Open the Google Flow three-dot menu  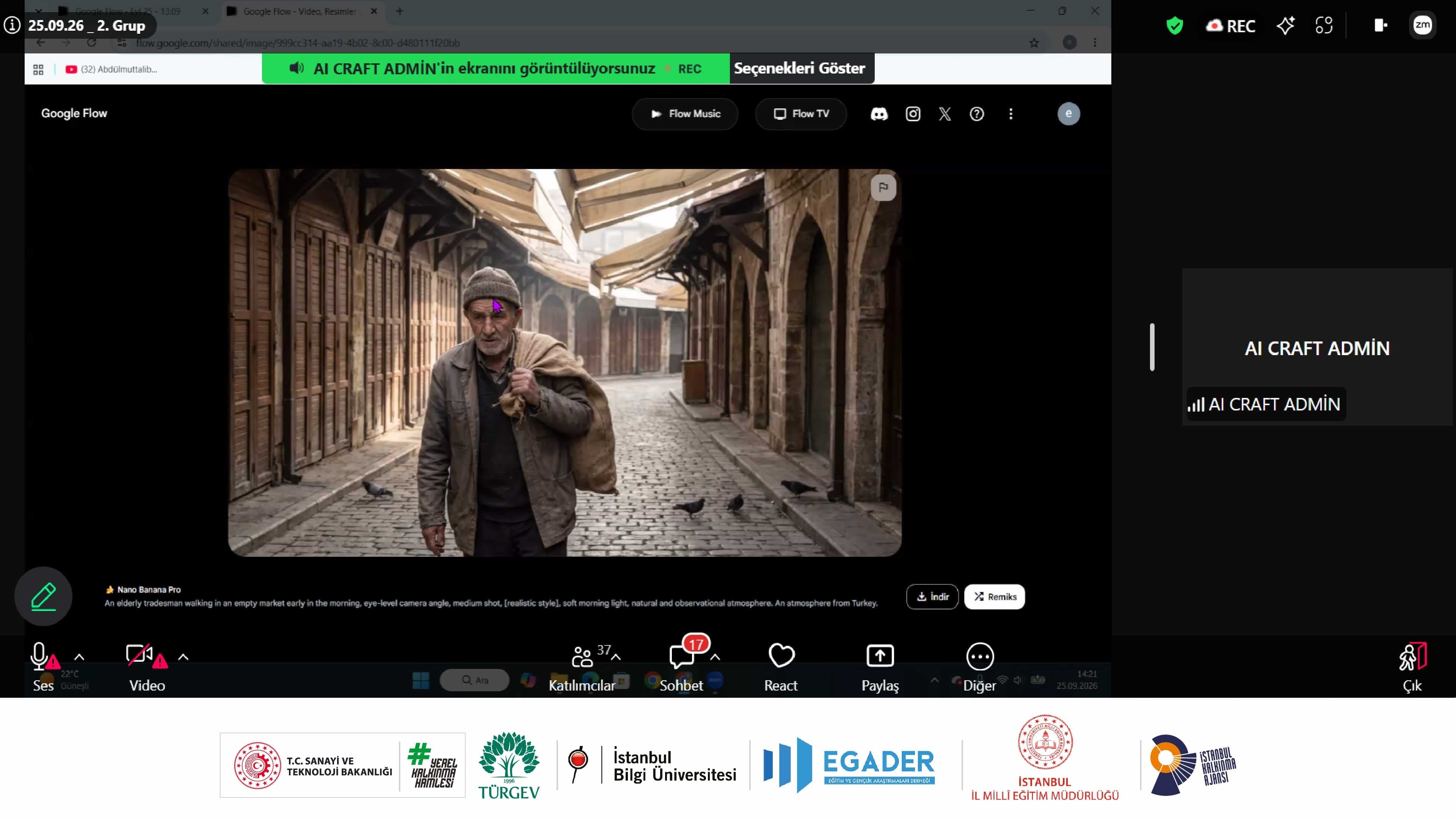point(1010,114)
